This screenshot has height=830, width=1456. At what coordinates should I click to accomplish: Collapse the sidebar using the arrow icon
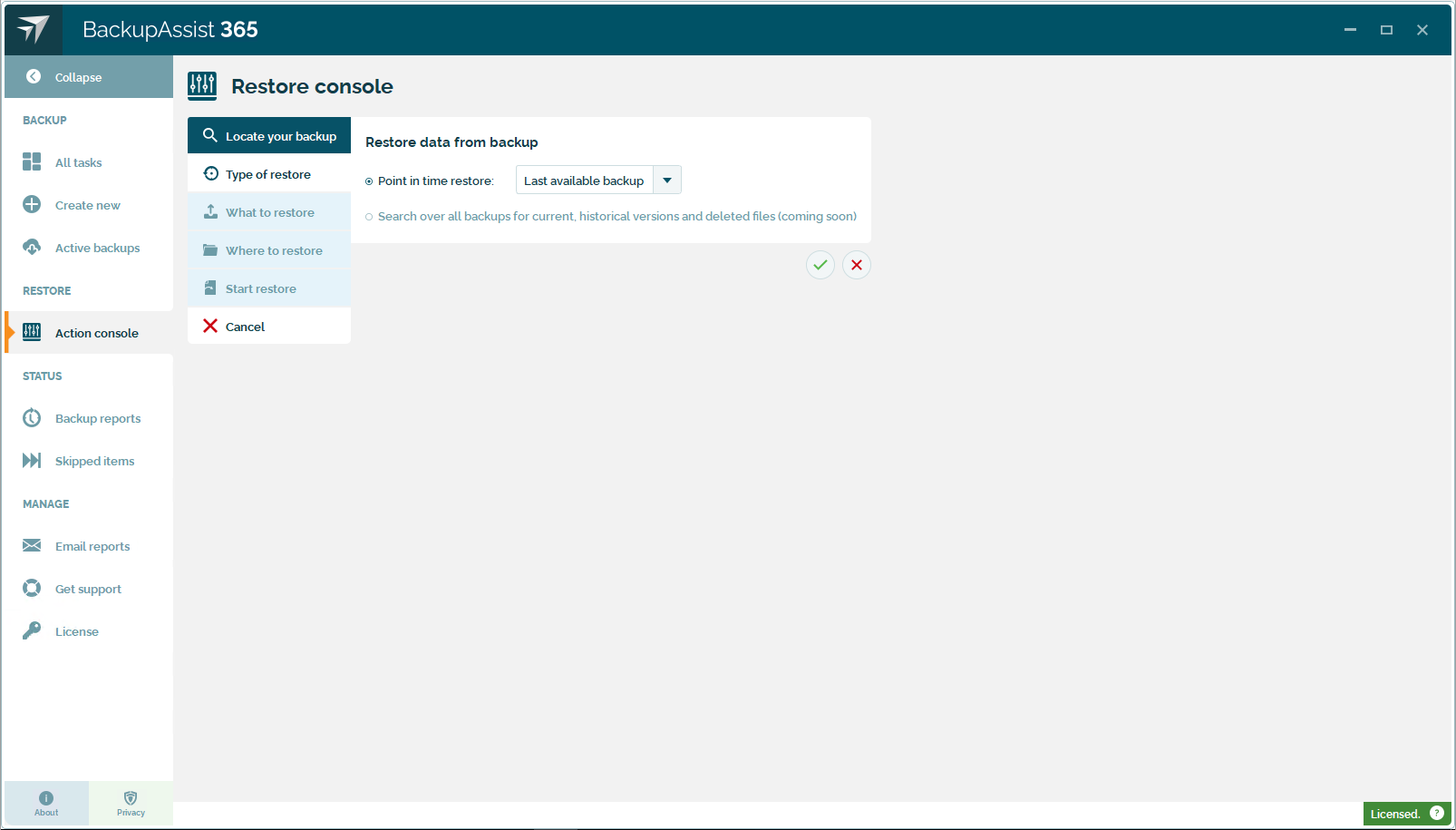point(34,77)
